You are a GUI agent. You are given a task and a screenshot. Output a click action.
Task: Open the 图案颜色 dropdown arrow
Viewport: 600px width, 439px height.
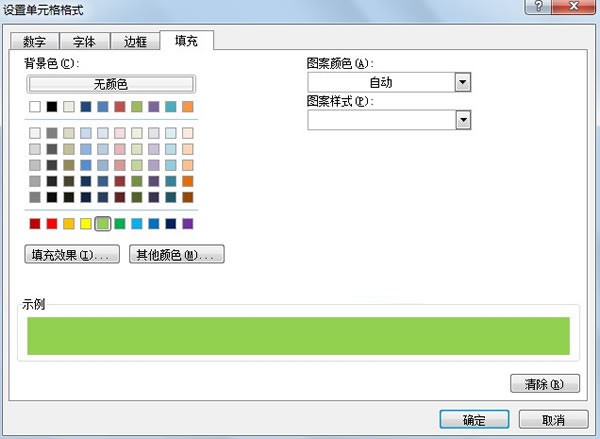coord(463,82)
